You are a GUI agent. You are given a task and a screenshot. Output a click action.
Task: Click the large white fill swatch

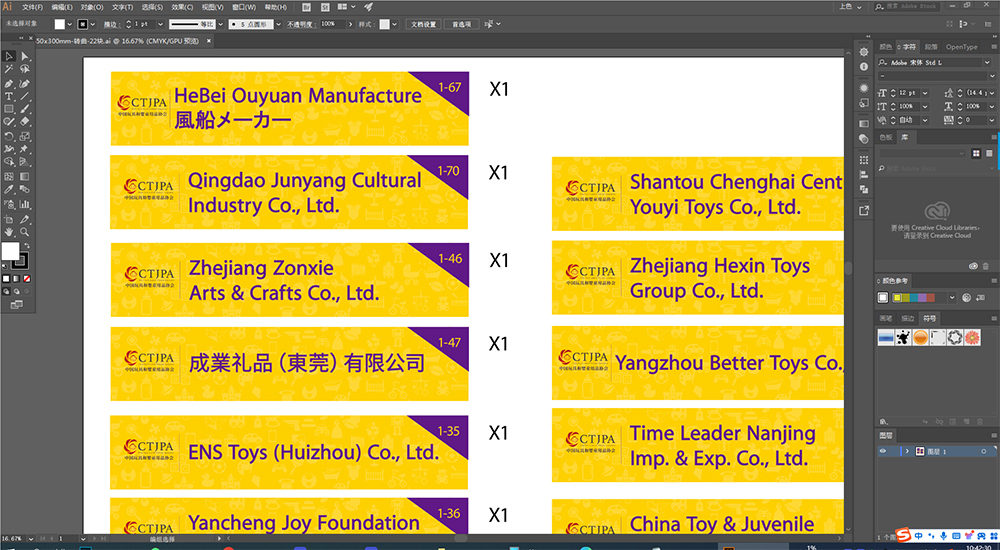[10, 251]
